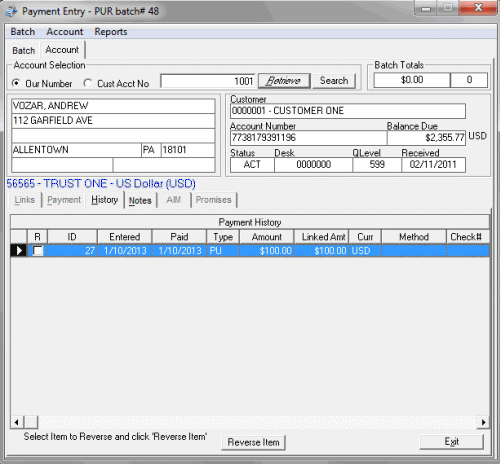The height and width of the screenshot is (464, 500).
Task: Click the zip code field 18101
Action: (x=188, y=150)
